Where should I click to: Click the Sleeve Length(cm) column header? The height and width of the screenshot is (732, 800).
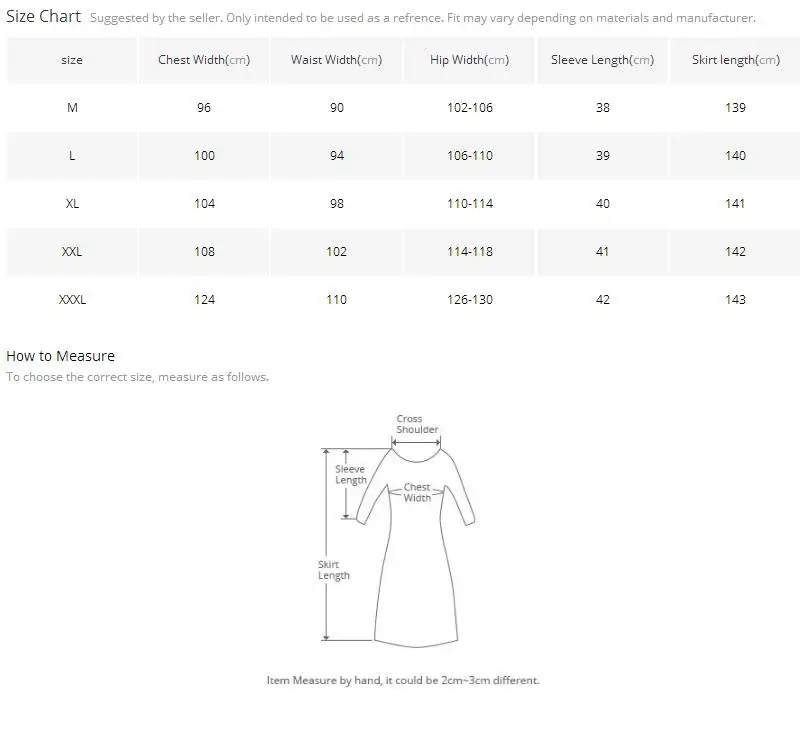[x=602, y=60]
